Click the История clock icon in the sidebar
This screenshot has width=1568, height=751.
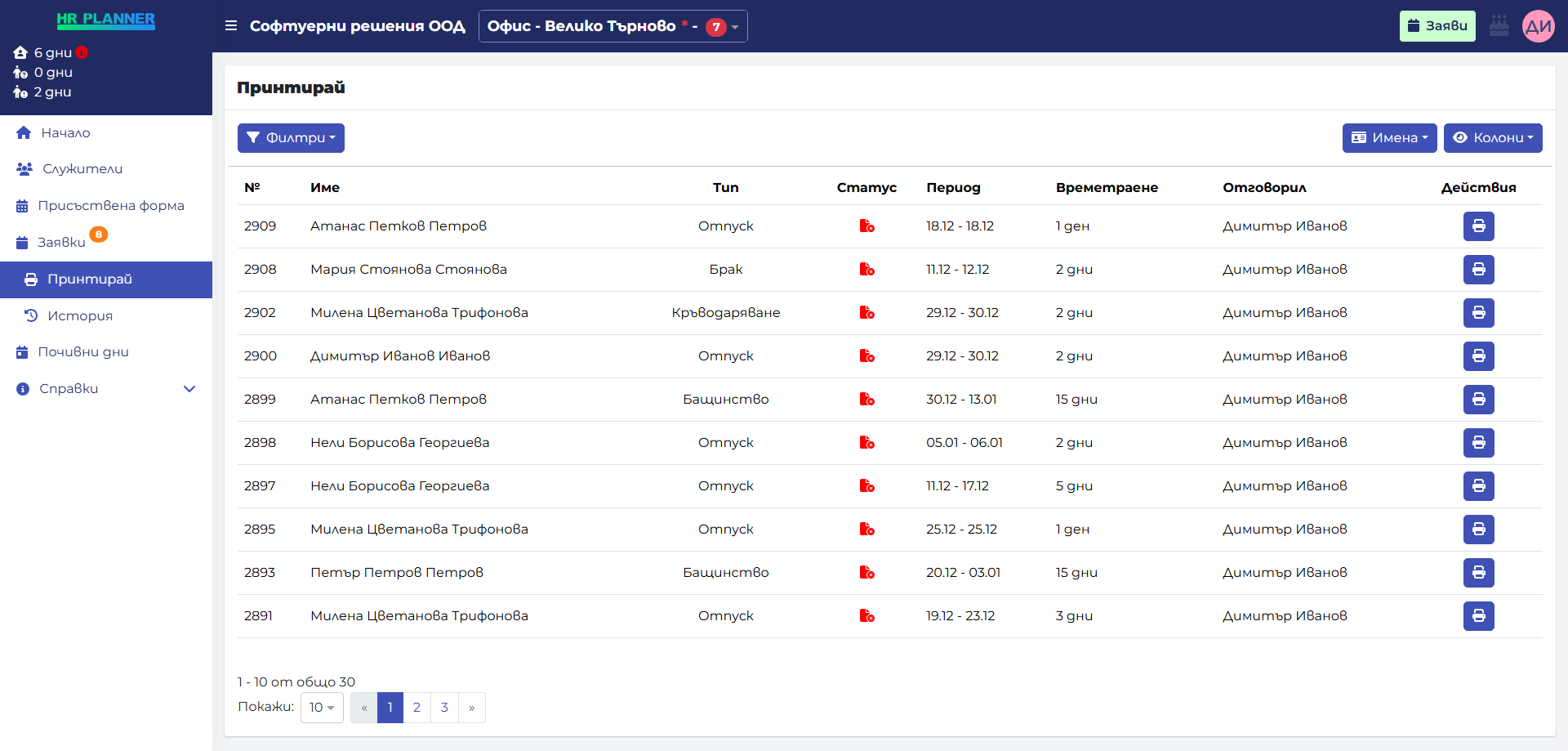coord(31,315)
